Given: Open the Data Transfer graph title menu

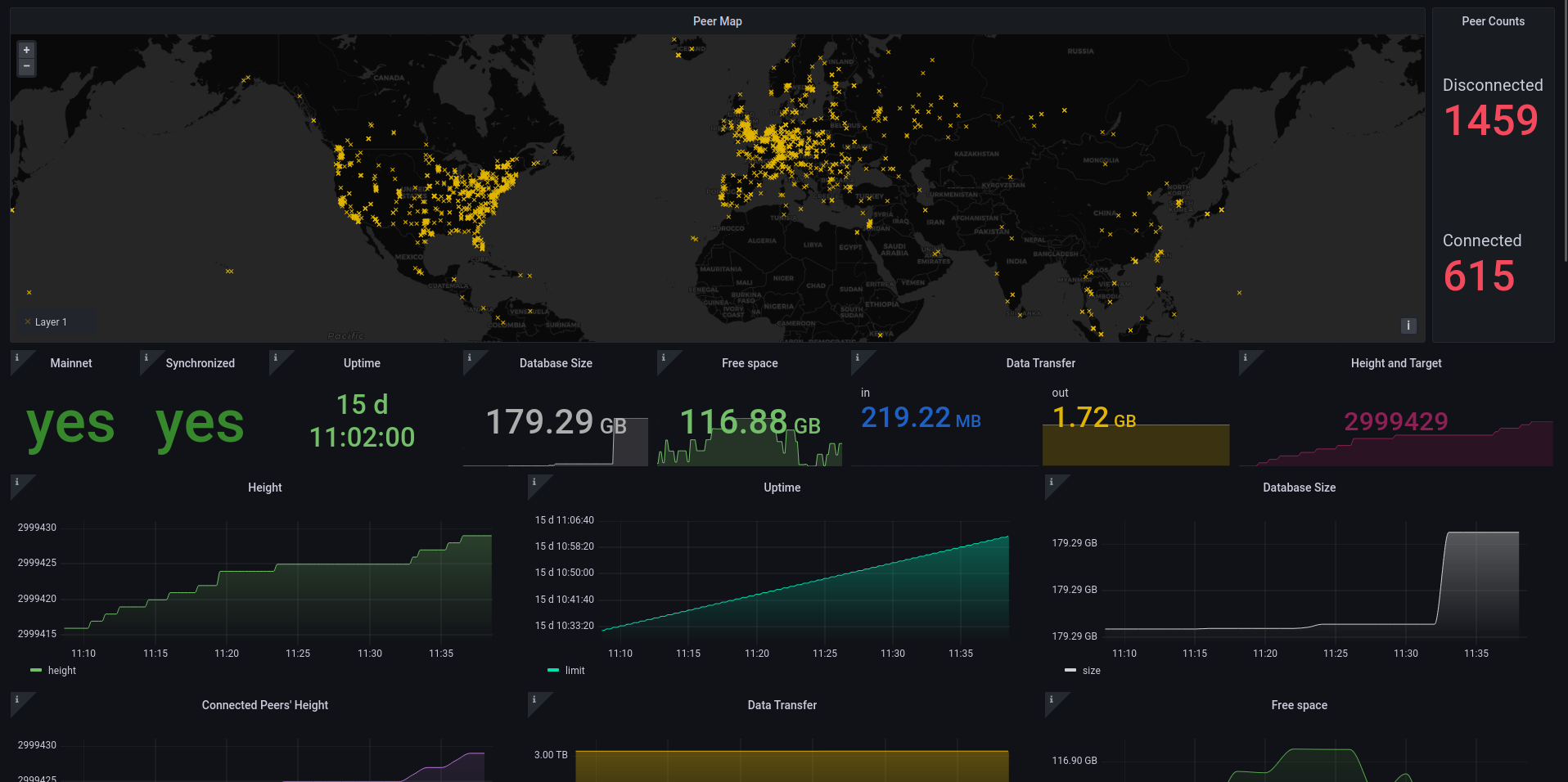Looking at the screenshot, I should click(782, 705).
